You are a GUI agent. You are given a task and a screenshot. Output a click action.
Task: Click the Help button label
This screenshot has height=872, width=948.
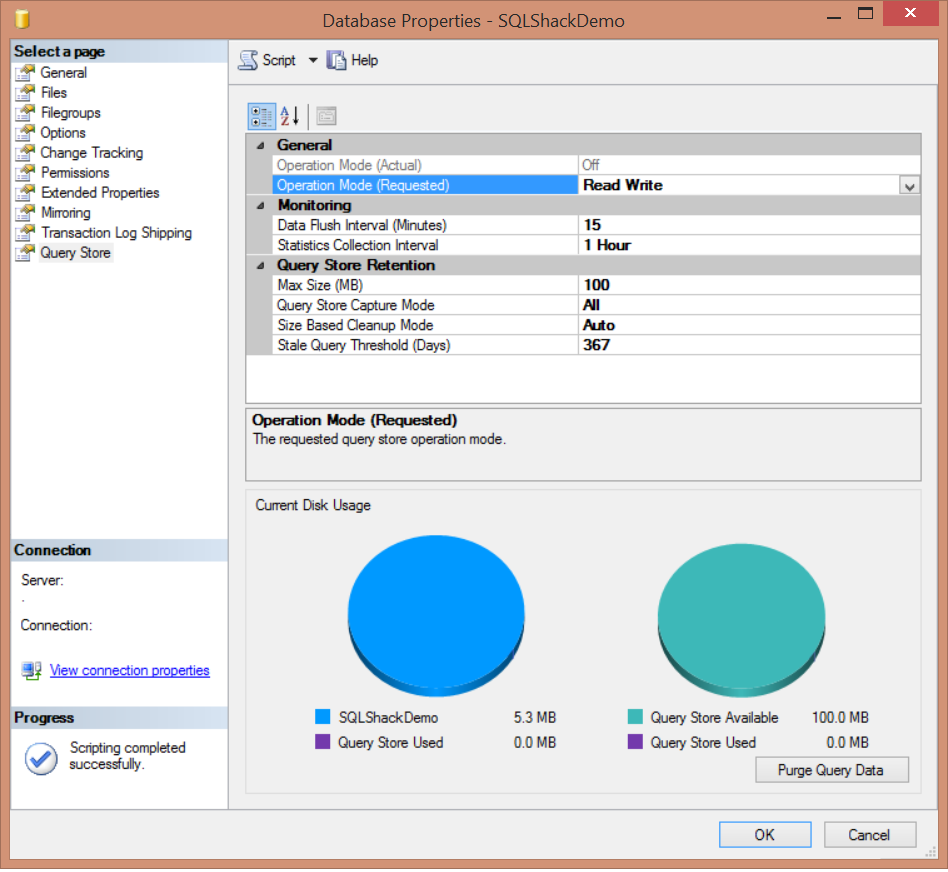tap(365, 60)
